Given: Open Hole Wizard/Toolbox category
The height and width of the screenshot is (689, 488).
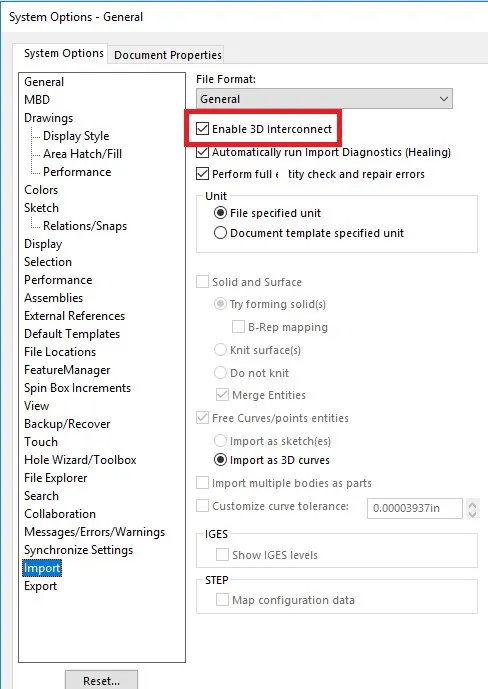Looking at the screenshot, I should tap(80, 460).
